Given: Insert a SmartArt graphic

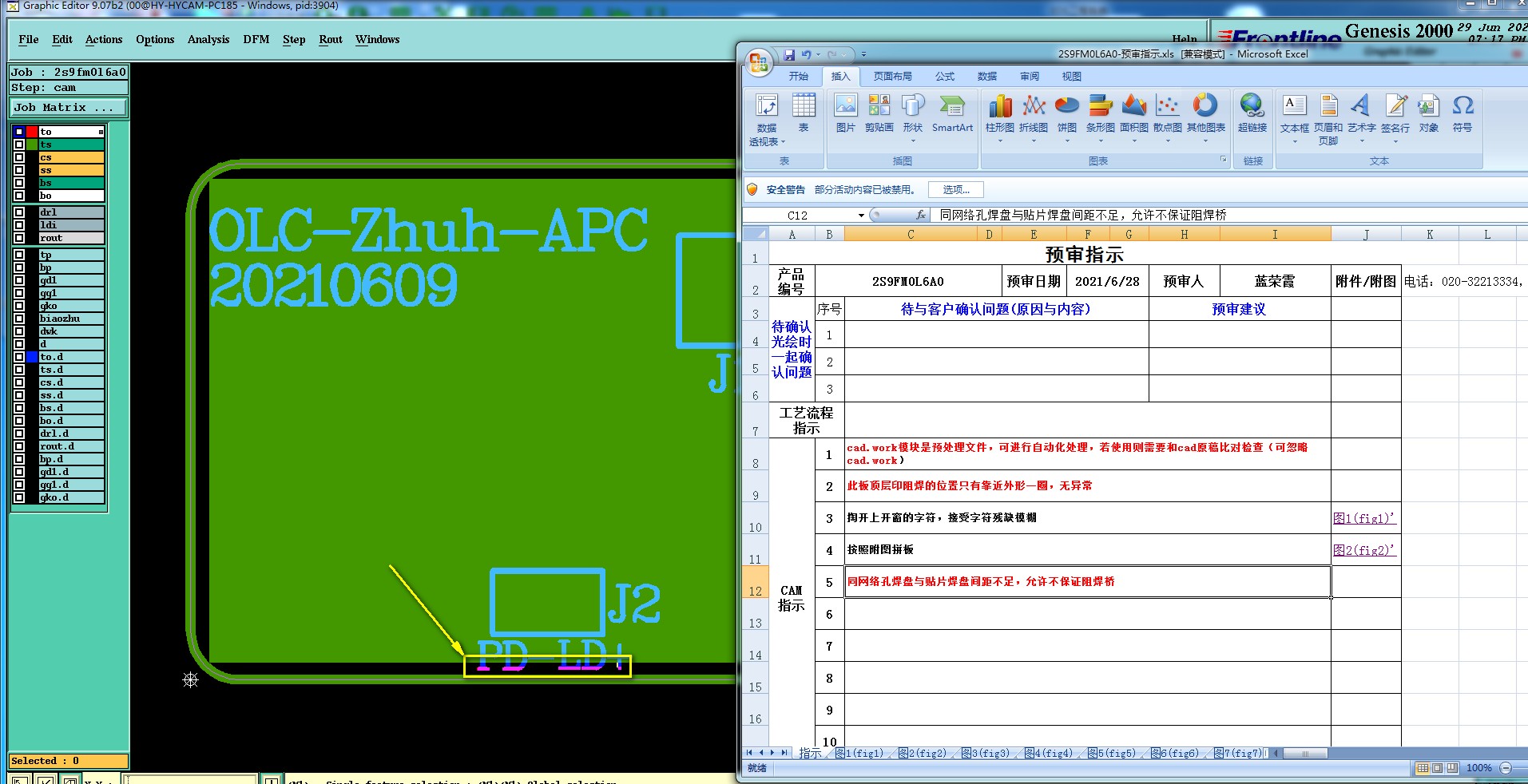Looking at the screenshot, I should click(x=952, y=113).
